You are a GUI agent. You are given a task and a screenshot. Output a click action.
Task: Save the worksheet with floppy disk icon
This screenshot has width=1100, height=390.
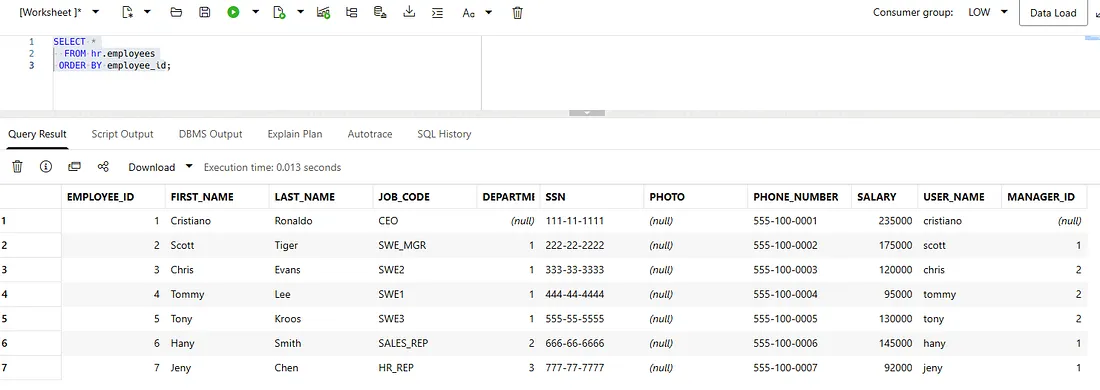(x=205, y=12)
